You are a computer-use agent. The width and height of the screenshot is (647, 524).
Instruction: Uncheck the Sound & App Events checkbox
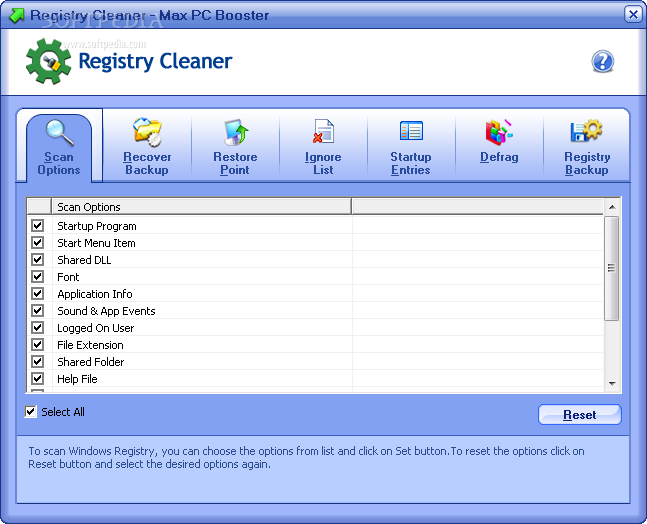pyautogui.click(x=38, y=310)
